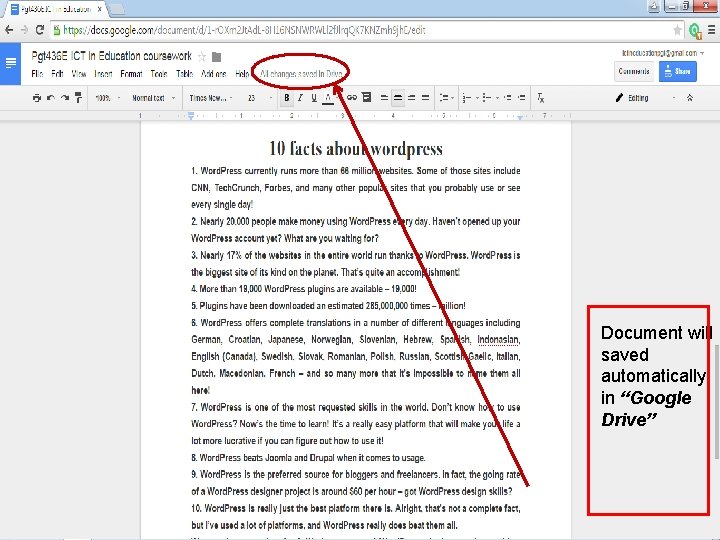The width and height of the screenshot is (720, 540).
Task: Click the right indent marker on the ruler
Action: pos(520,118)
